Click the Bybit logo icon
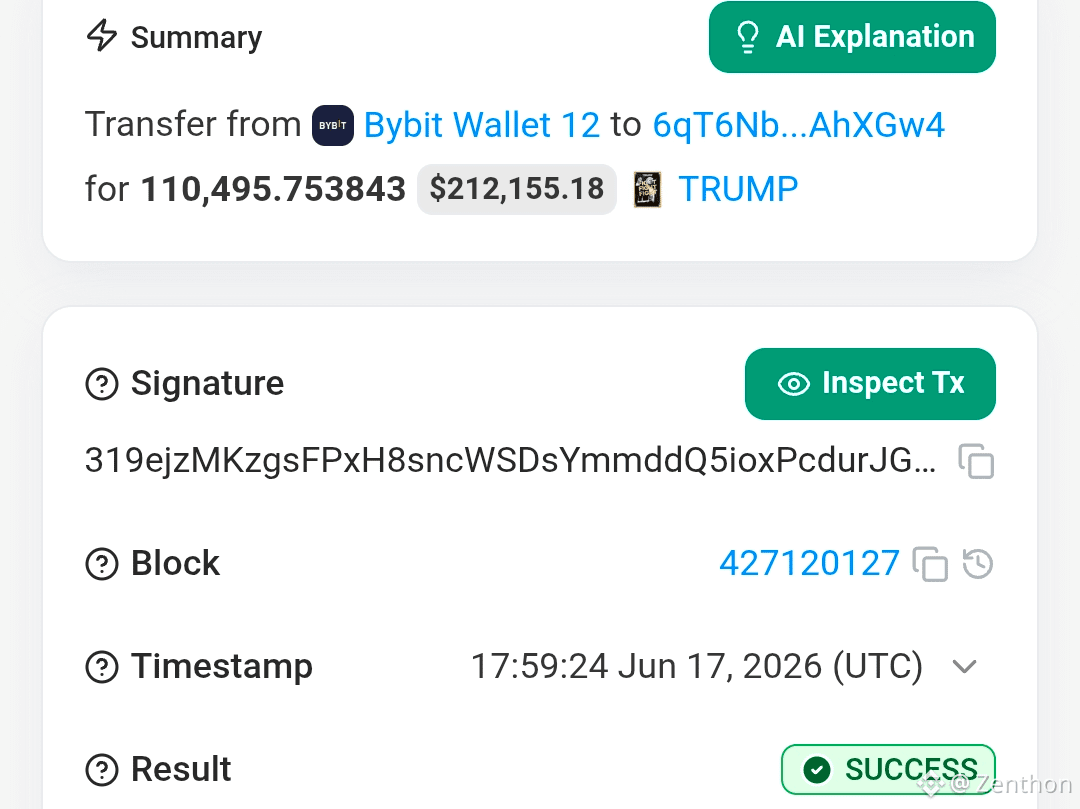Image resolution: width=1080 pixels, height=809 pixels. 333,125
